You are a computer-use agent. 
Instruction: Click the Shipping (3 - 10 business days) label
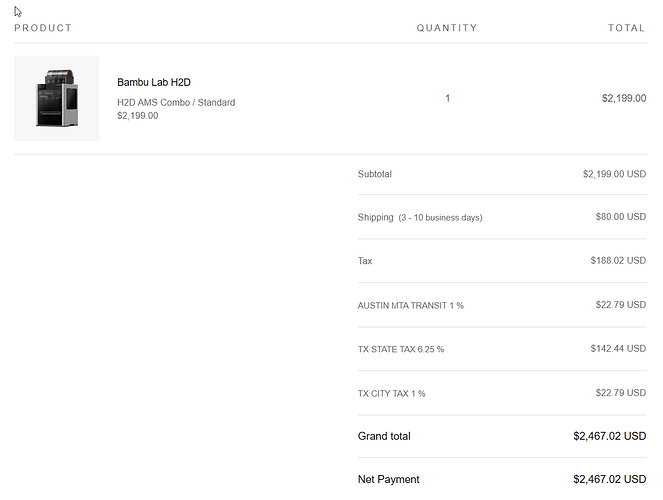pos(420,217)
